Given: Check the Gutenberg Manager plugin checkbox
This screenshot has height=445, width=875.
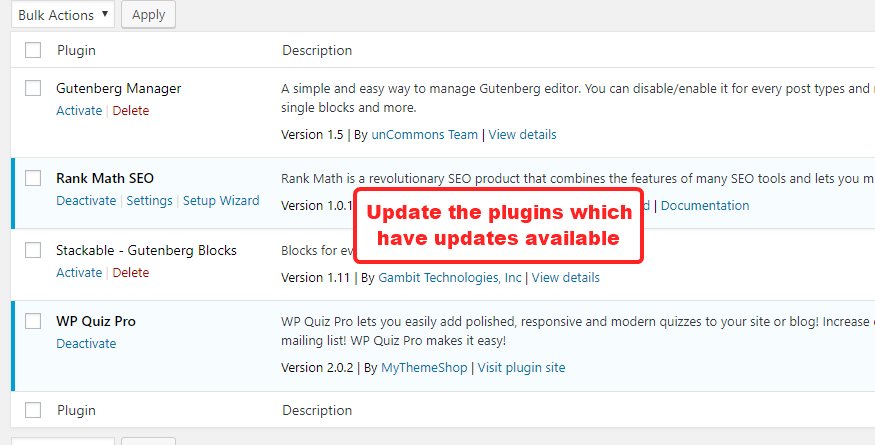Looking at the screenshot, I should (33, 88).
